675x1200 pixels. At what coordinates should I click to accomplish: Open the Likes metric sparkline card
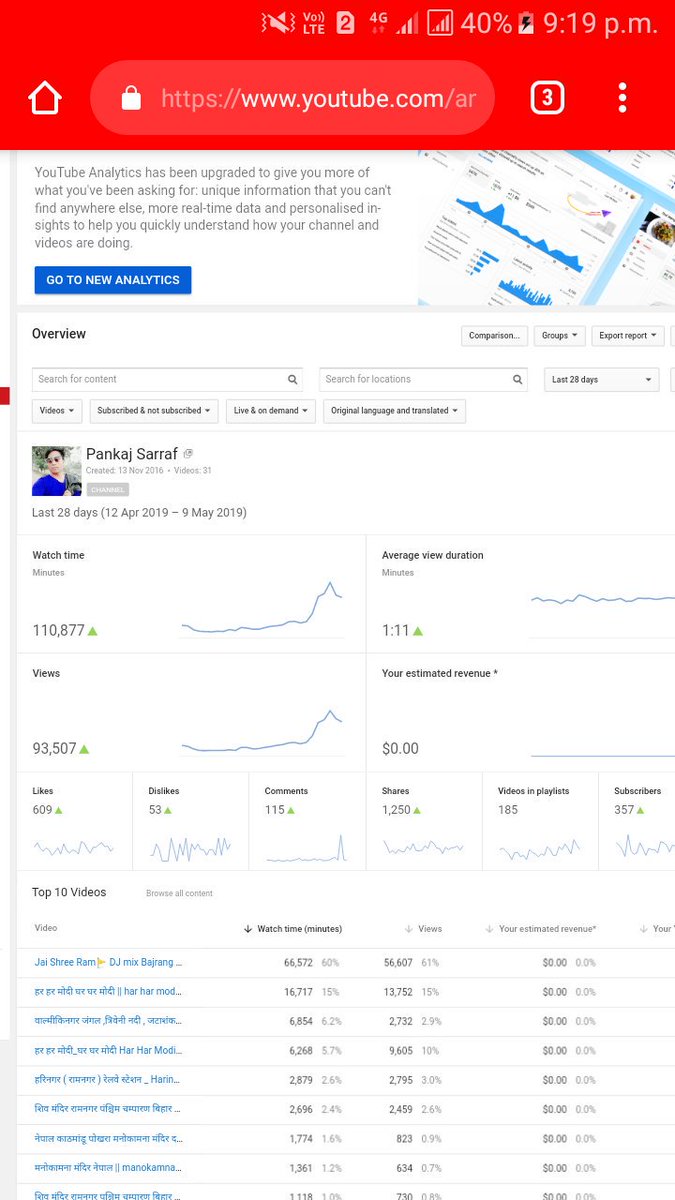click(x=74, y=822)
